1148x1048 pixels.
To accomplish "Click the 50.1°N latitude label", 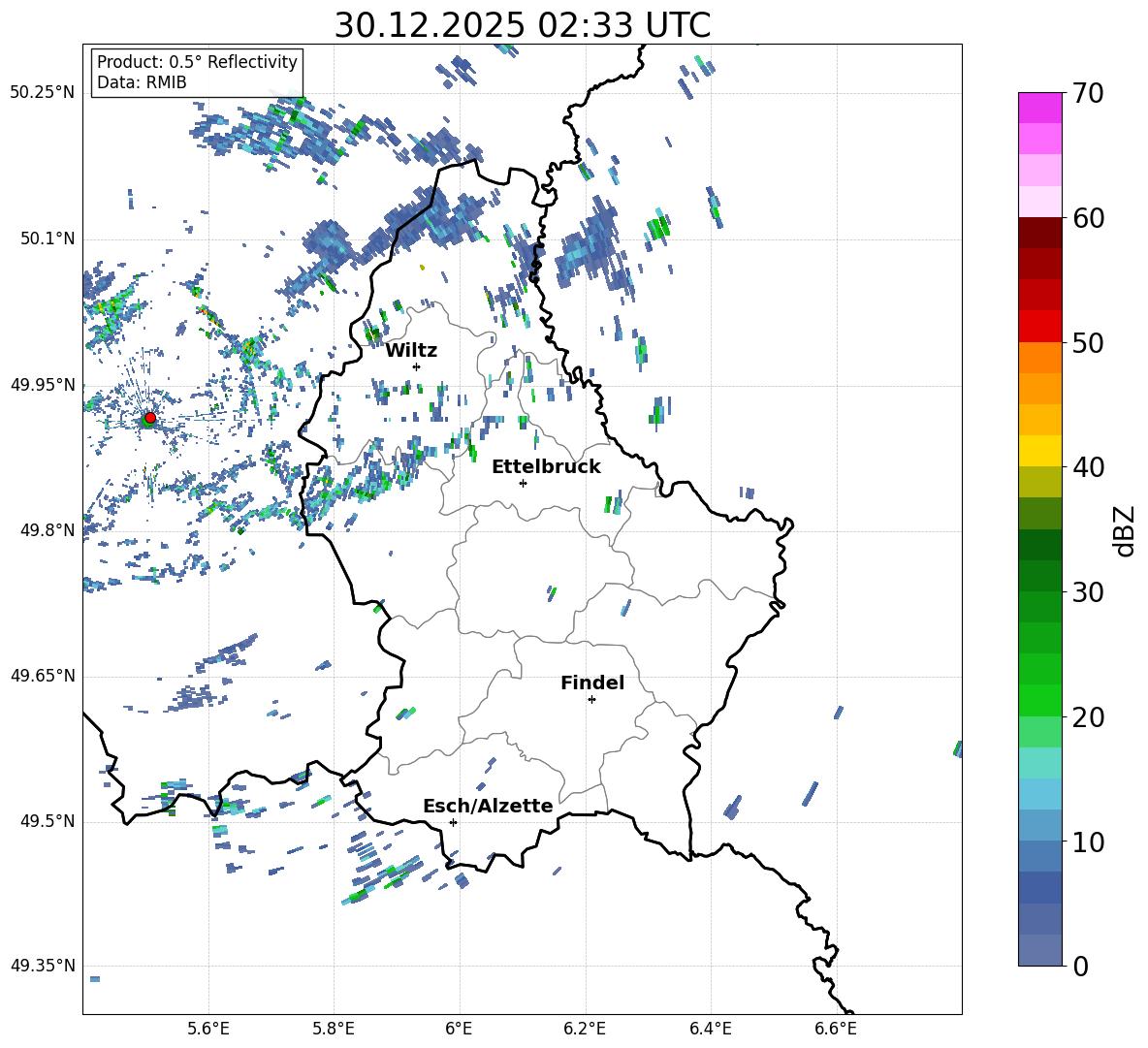I will coord(47,238).
